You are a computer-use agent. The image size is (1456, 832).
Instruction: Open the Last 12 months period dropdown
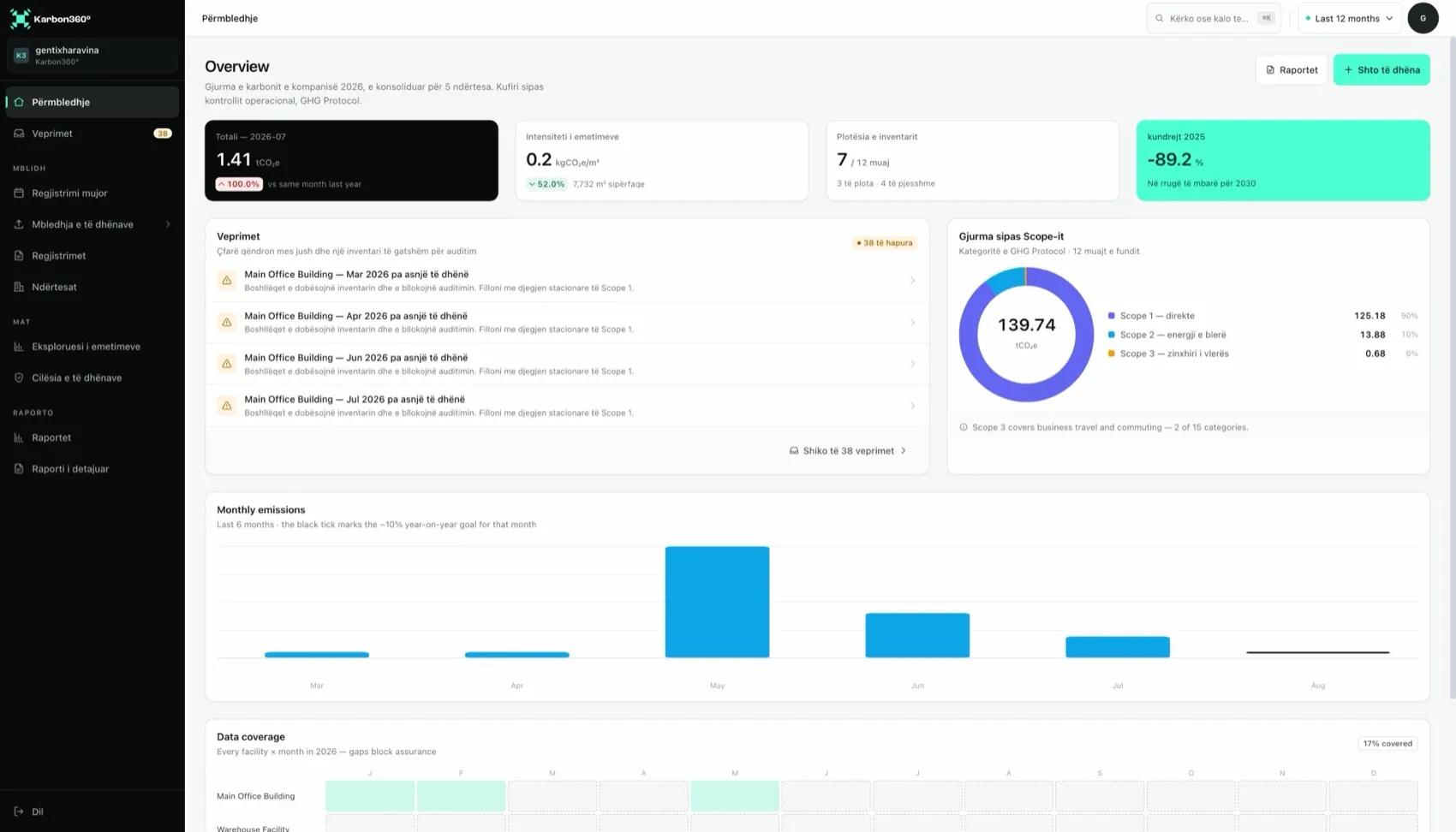coord(1350,18)
